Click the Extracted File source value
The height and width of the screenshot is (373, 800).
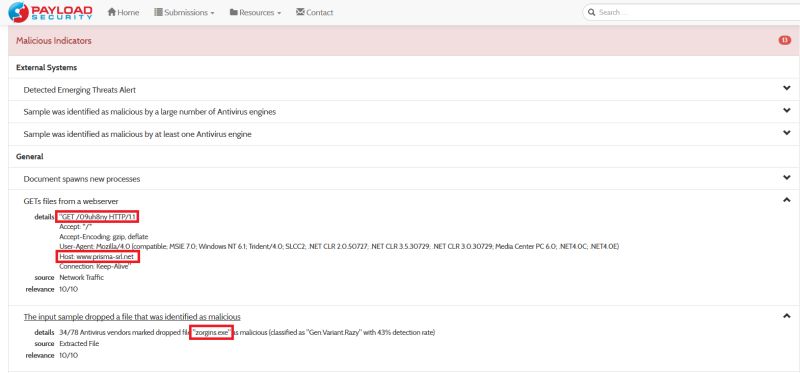click(x=79, y=344)
